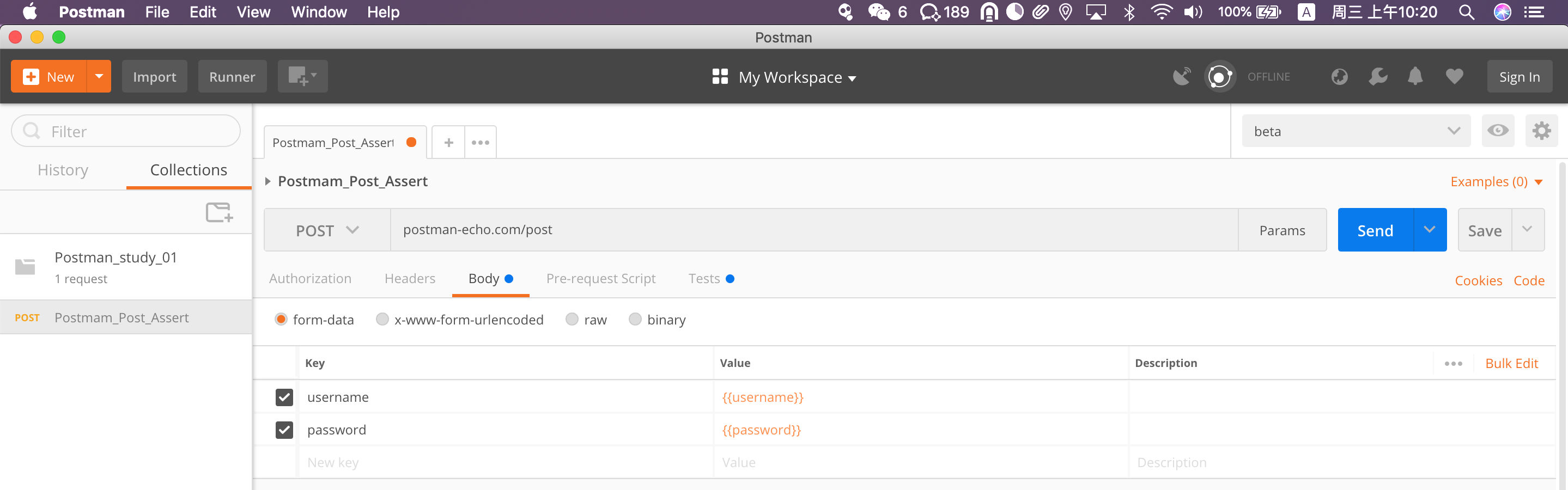
Task: Open settings wrench icon
Action: pyautogui.click(x=1378, y=77)
